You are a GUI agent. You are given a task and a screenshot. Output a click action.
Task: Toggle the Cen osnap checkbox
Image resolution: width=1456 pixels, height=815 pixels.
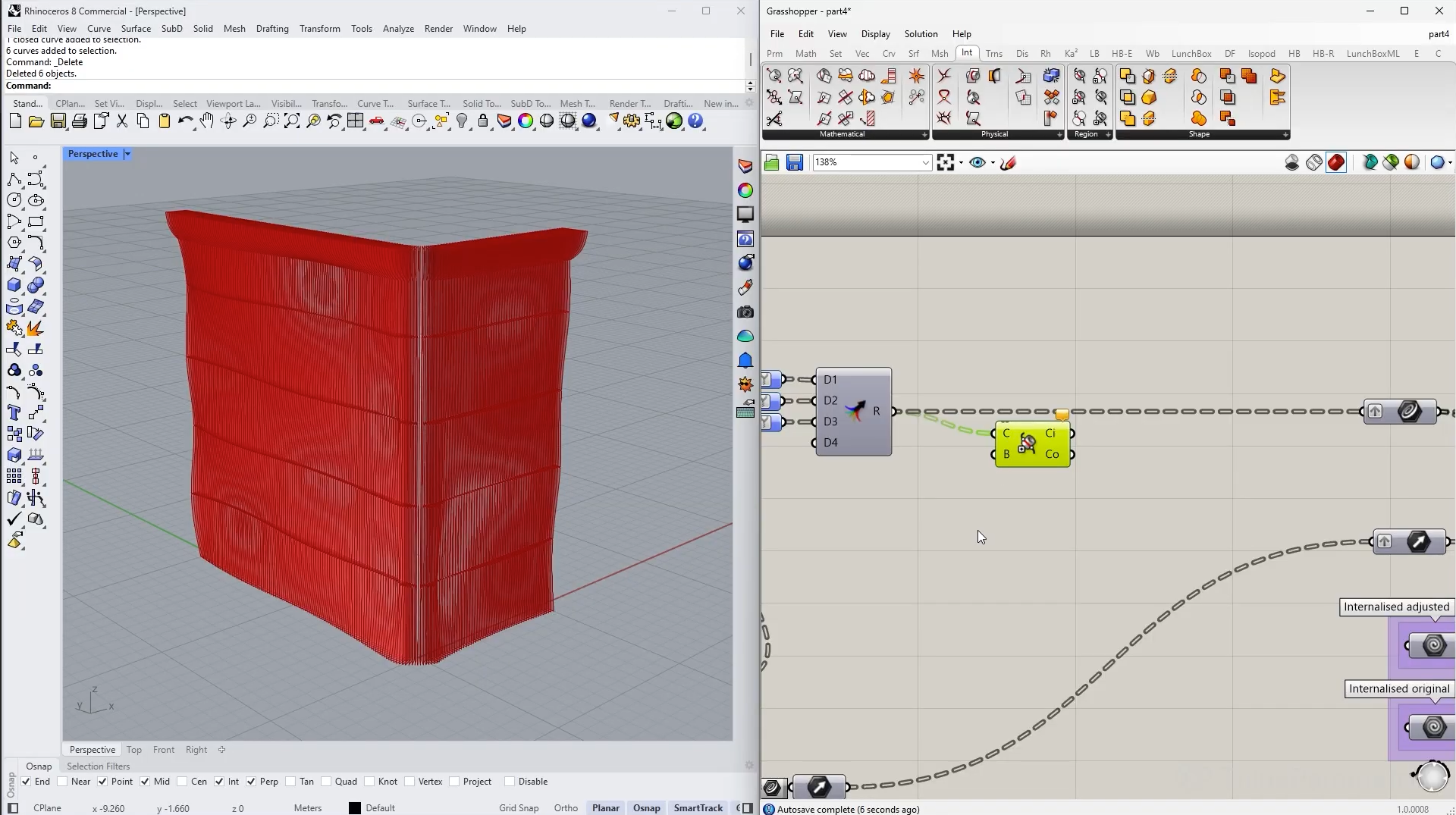click(x=182, y=782)
